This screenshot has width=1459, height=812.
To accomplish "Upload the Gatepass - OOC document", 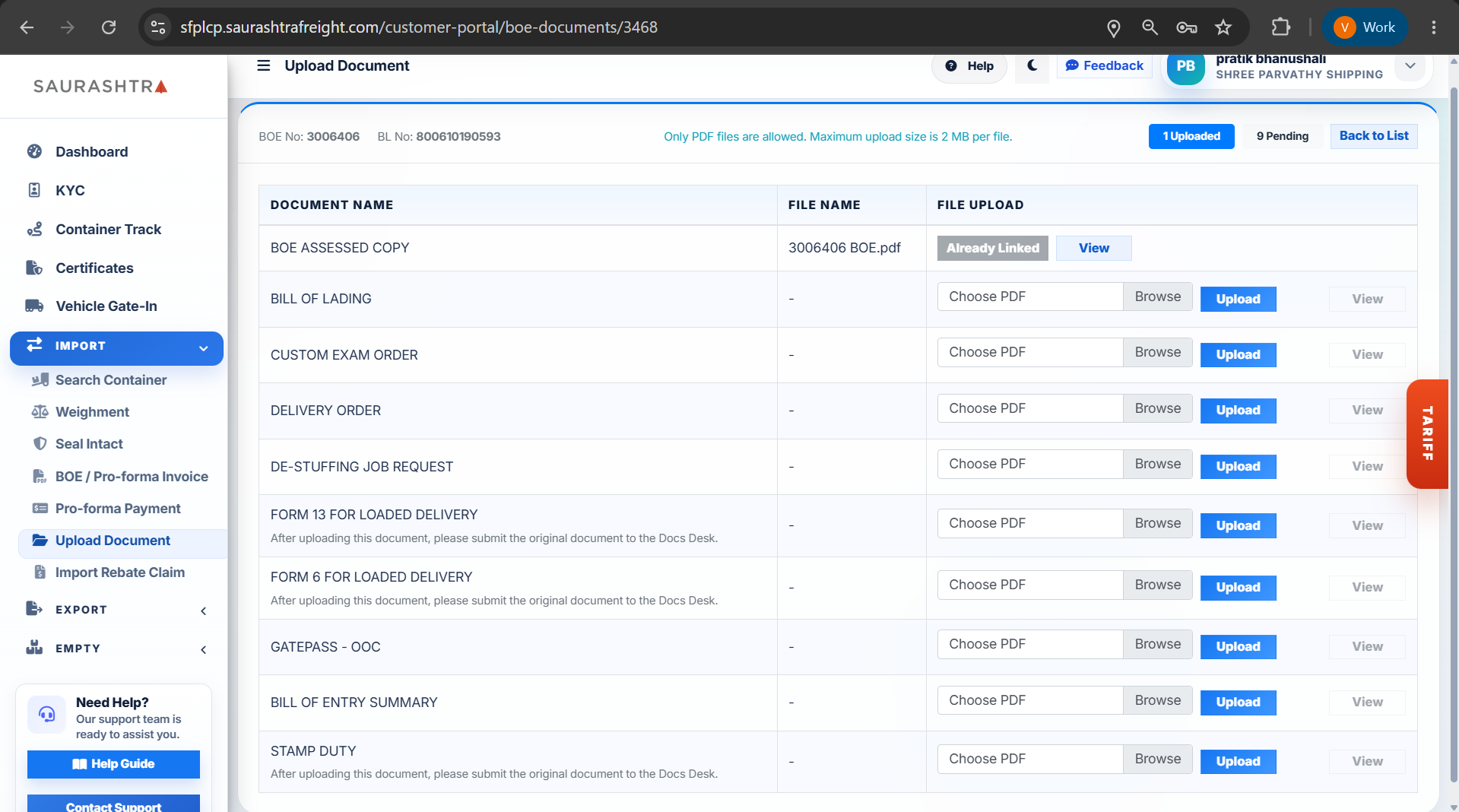I will pyautogui.click(x=1238, y=646).
